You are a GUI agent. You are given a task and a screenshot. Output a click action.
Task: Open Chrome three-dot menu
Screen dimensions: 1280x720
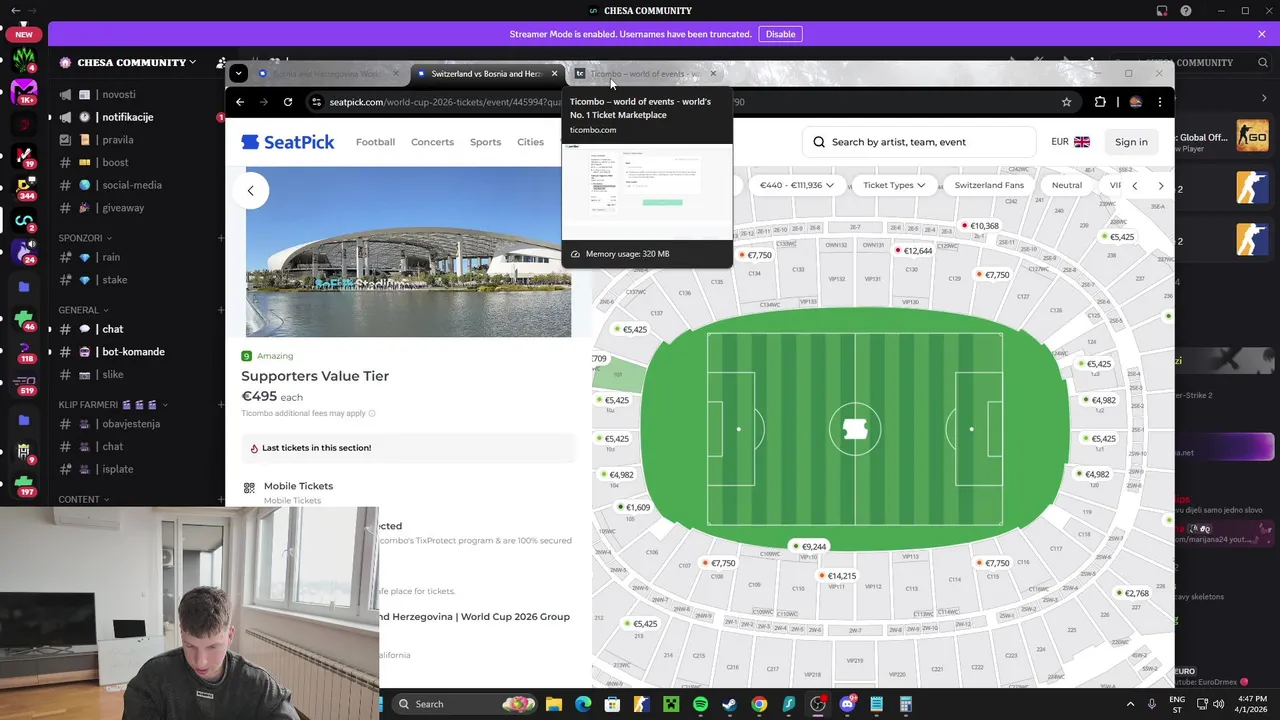[x=1160, y=102]
